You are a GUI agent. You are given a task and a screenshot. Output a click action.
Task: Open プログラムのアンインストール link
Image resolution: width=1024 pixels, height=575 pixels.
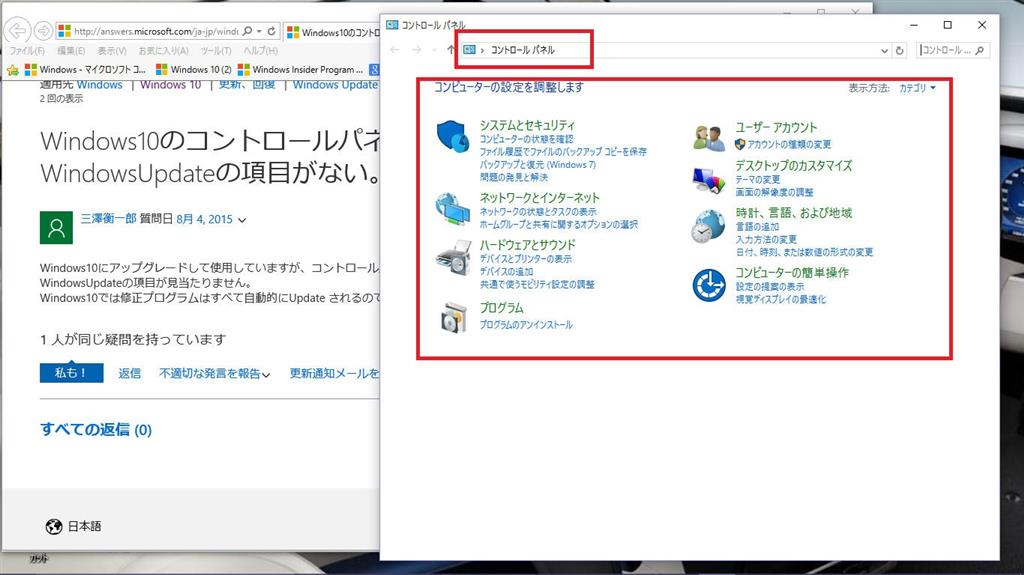click(x=526, y=325)
